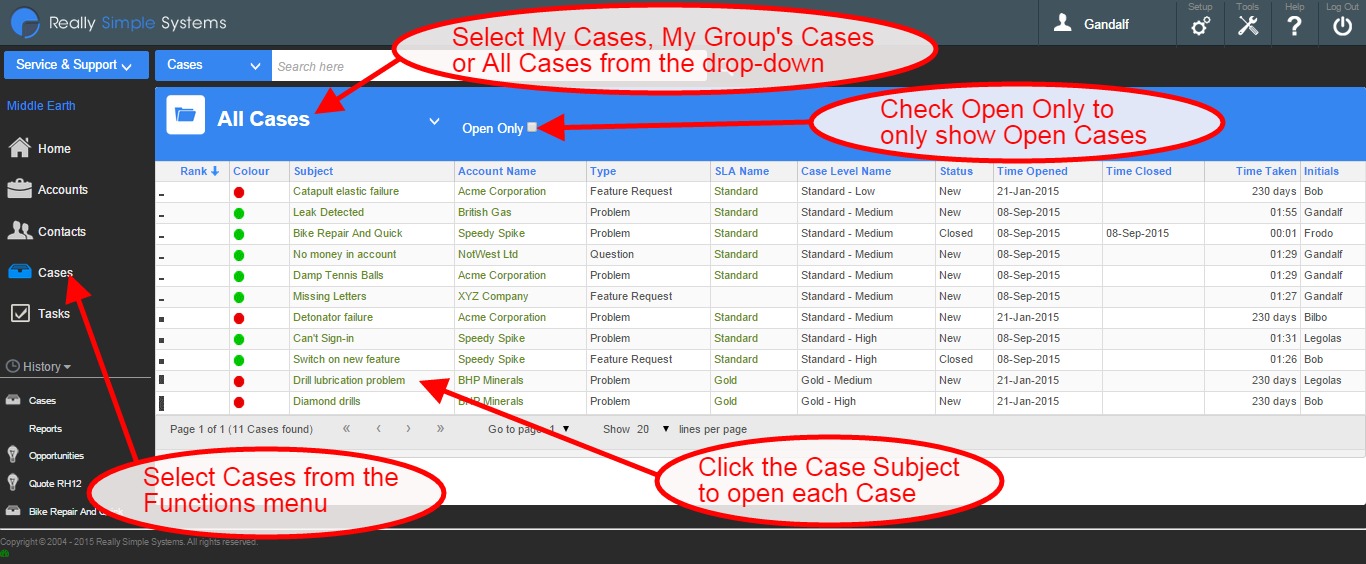
Task: Click the Accounts briefcase icon
Action: point(19,189)
